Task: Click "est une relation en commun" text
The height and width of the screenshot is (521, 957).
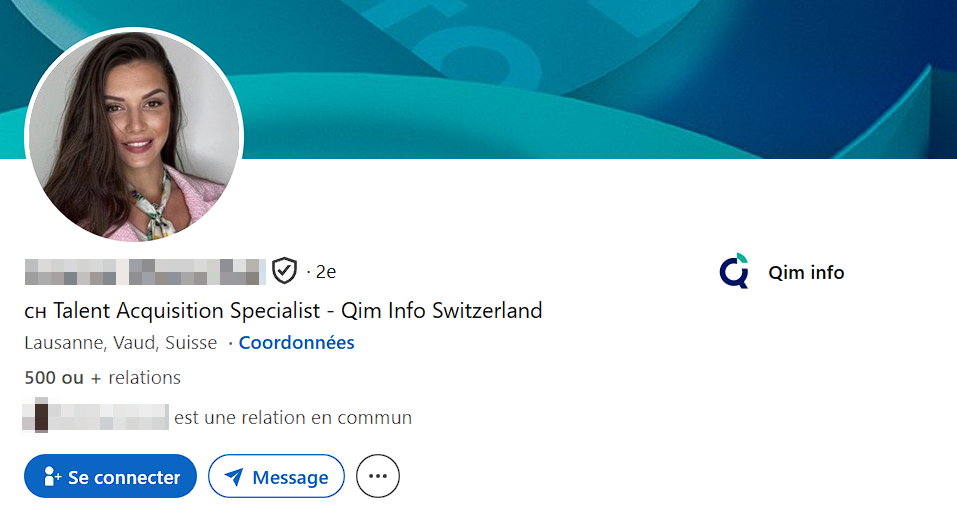Action: [x=293, y=417]
